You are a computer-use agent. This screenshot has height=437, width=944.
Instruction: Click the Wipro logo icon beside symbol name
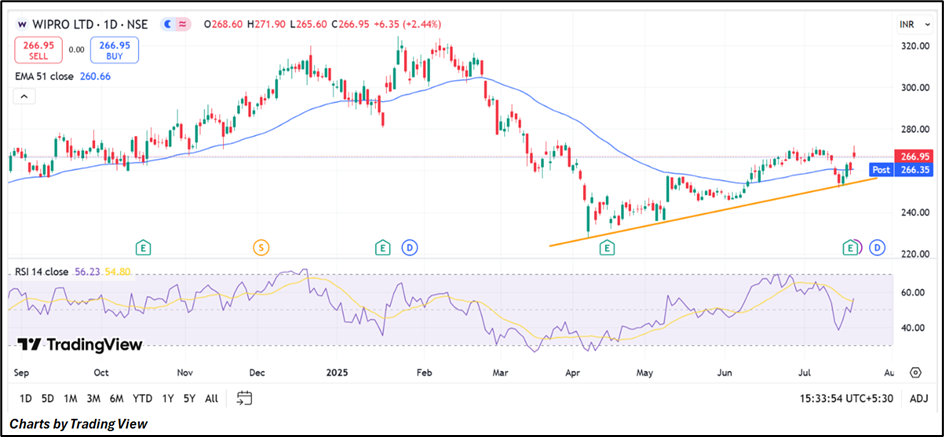coord(22,21)
